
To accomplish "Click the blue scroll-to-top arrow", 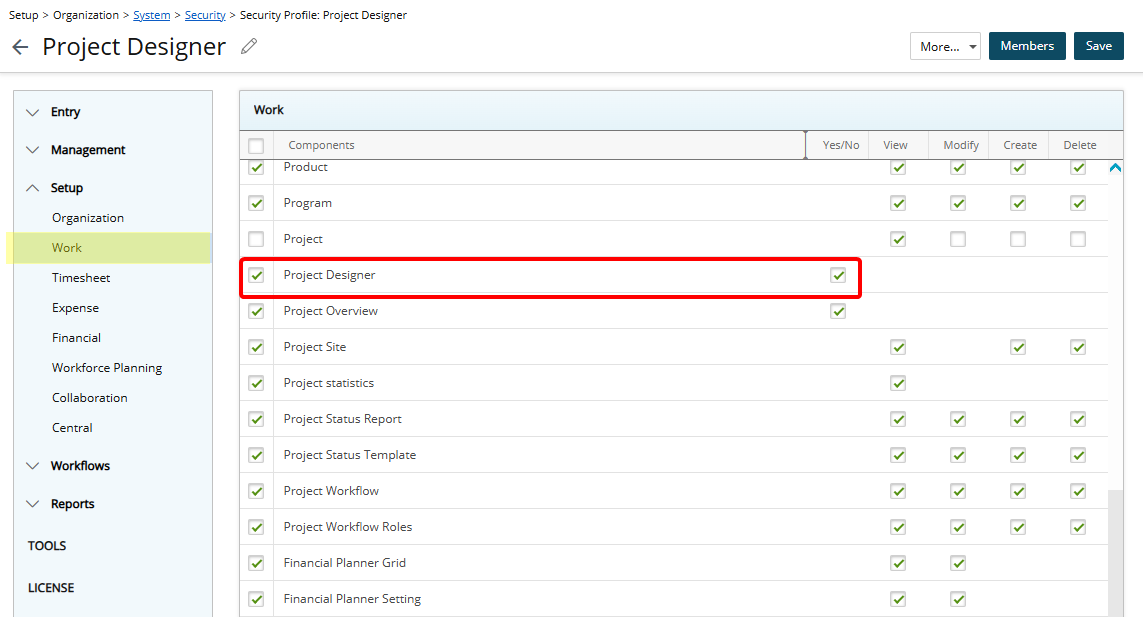I will pyautogui.click(x=1115, y=168).
